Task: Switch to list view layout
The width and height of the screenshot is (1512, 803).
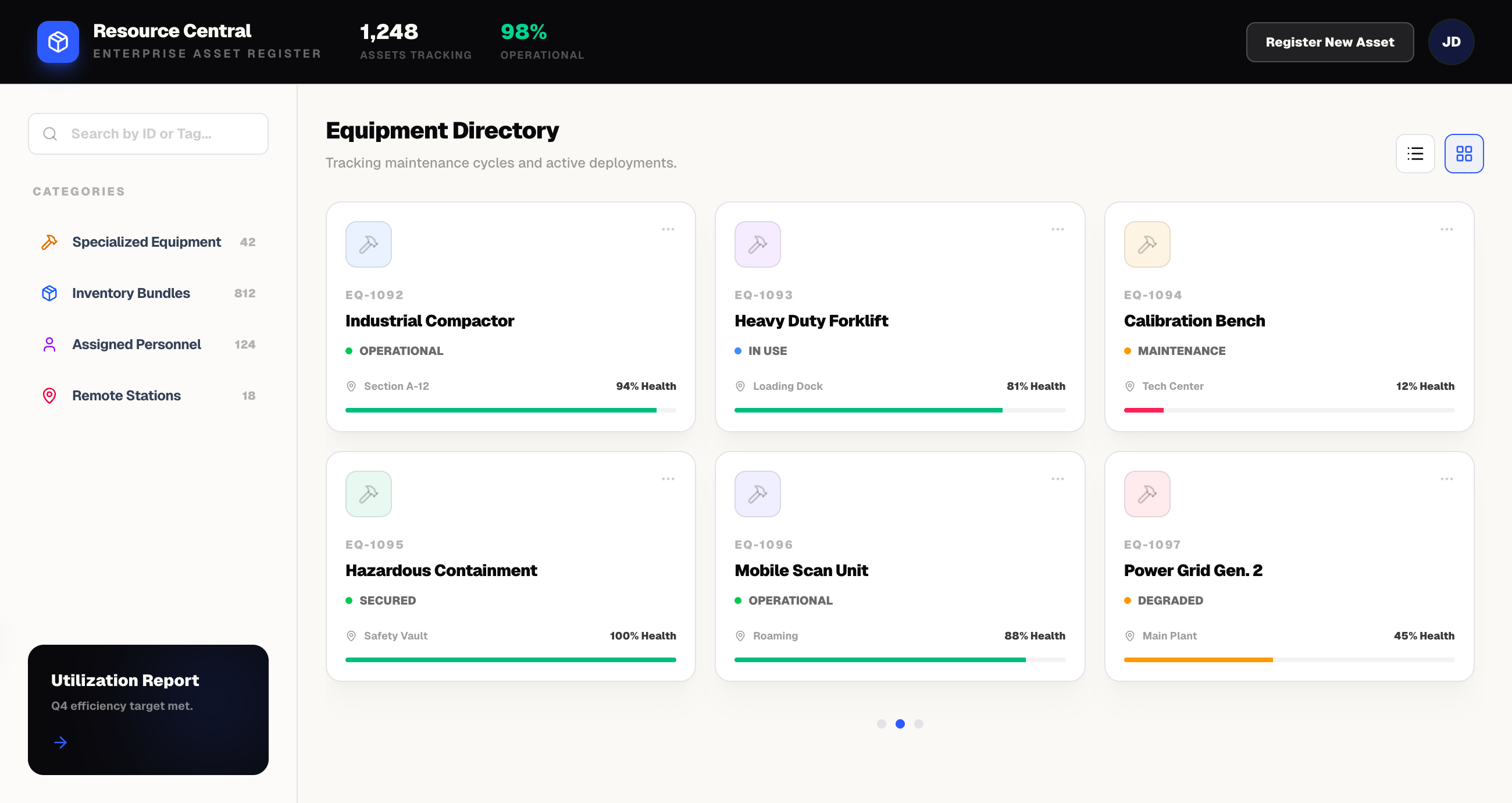Action: click(1414, 153)
